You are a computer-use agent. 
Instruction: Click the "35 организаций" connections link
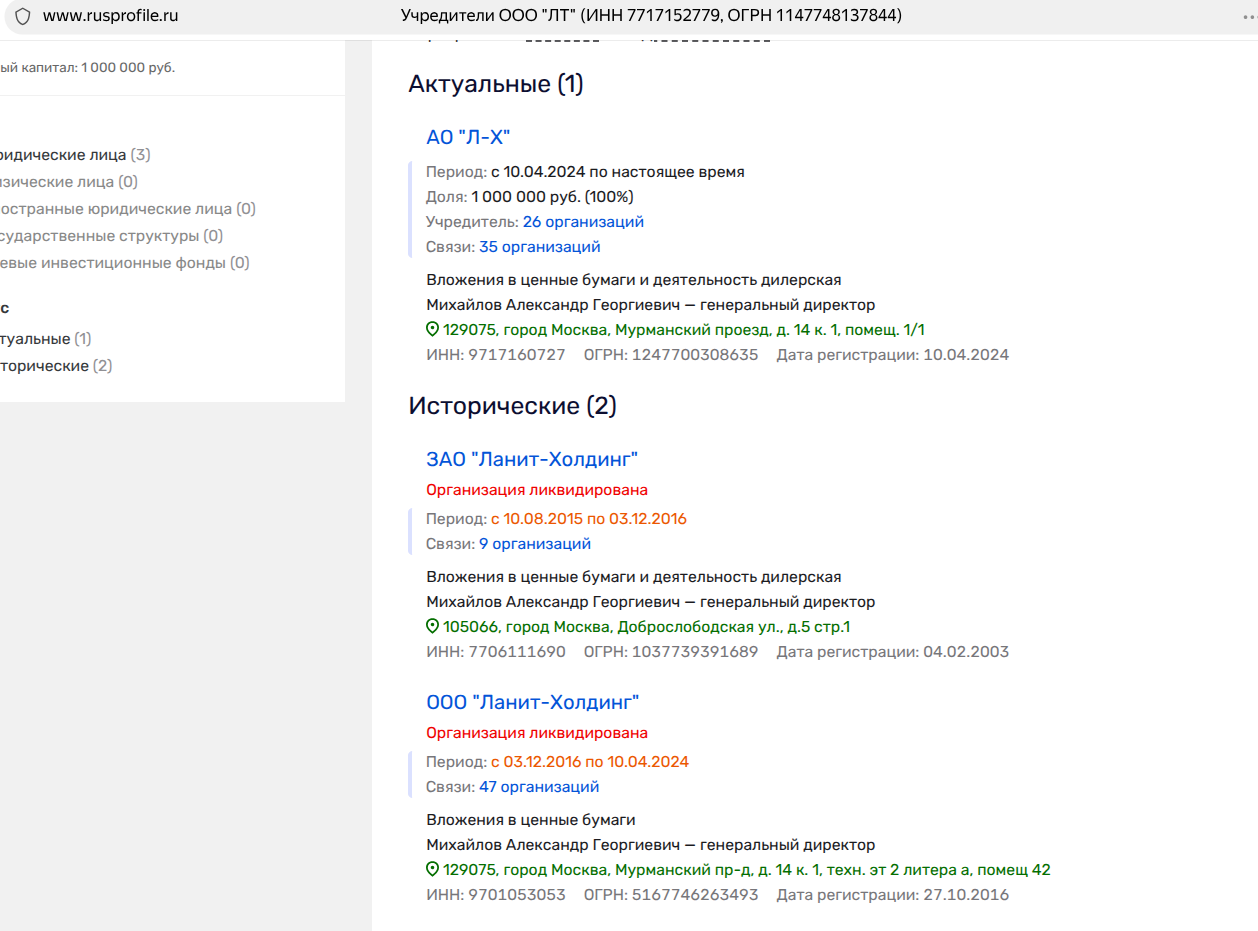click(x=539, y=247)
